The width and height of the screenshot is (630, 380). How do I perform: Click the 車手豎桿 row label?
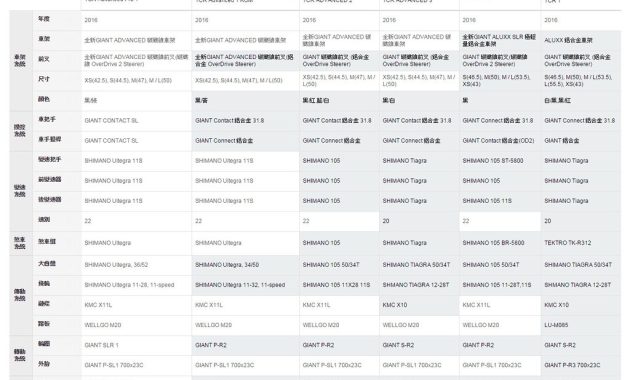click(50, 139)
